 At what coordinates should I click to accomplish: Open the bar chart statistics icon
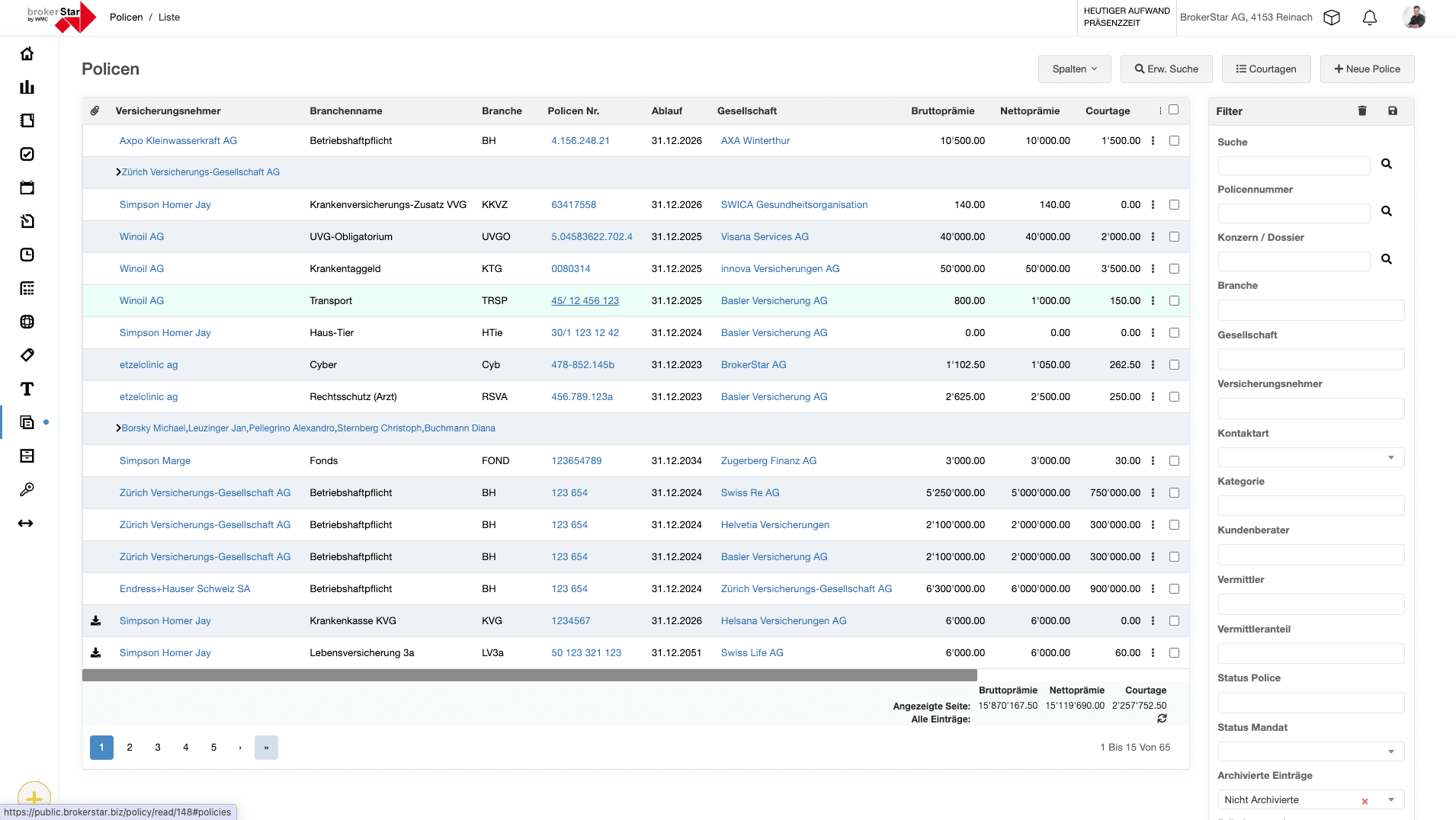coord(27,88)
